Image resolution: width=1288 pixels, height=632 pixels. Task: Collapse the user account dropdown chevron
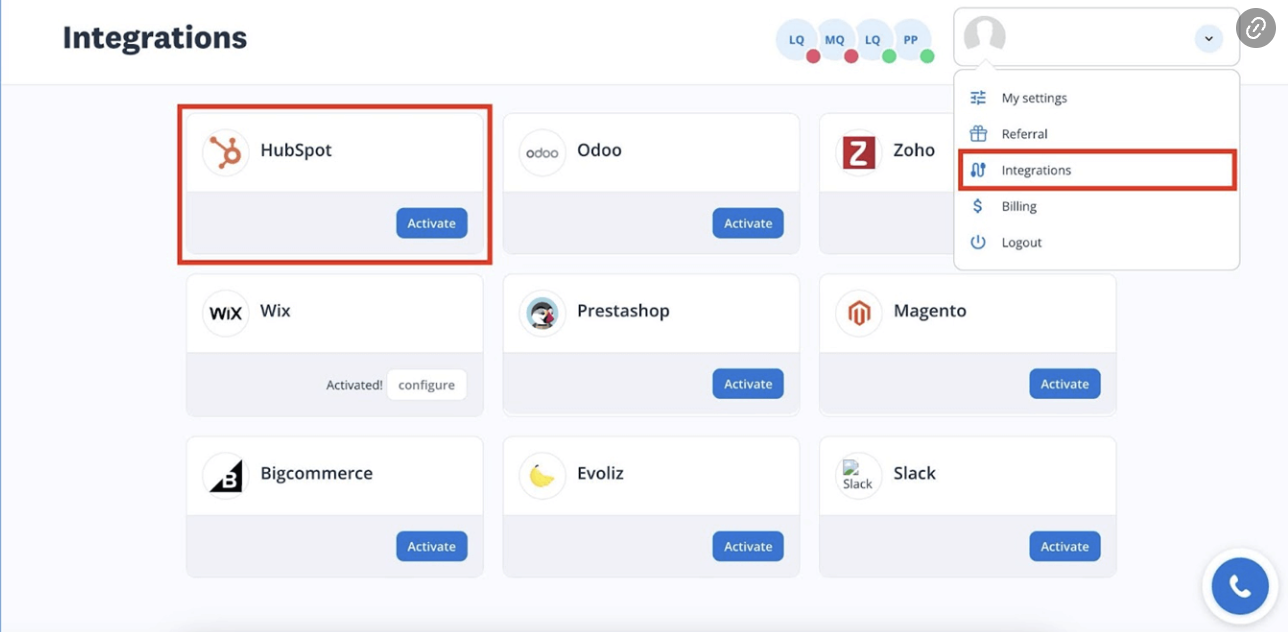1208,39
